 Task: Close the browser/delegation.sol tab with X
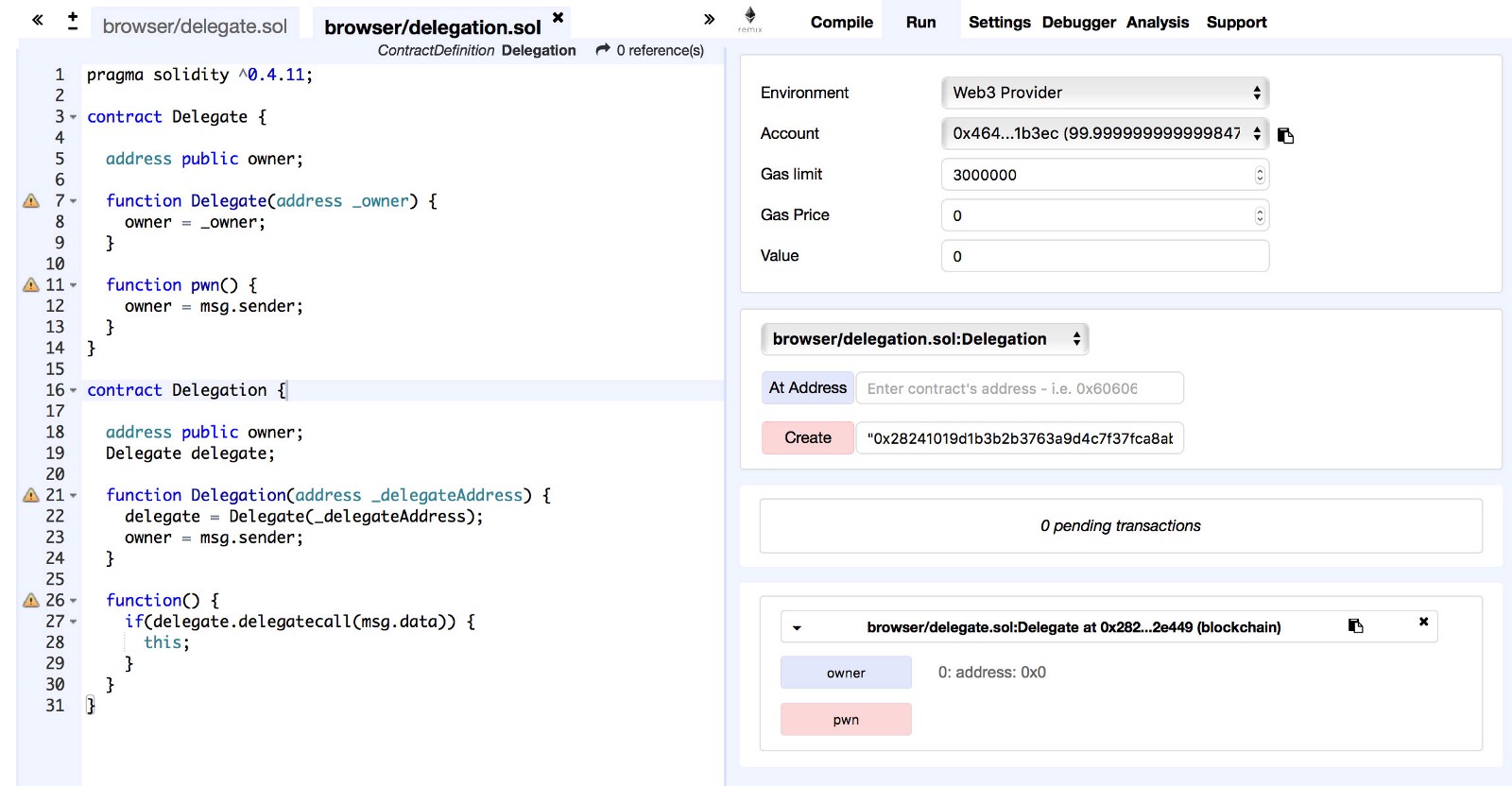pyautogui.click(x=558, y=18)
